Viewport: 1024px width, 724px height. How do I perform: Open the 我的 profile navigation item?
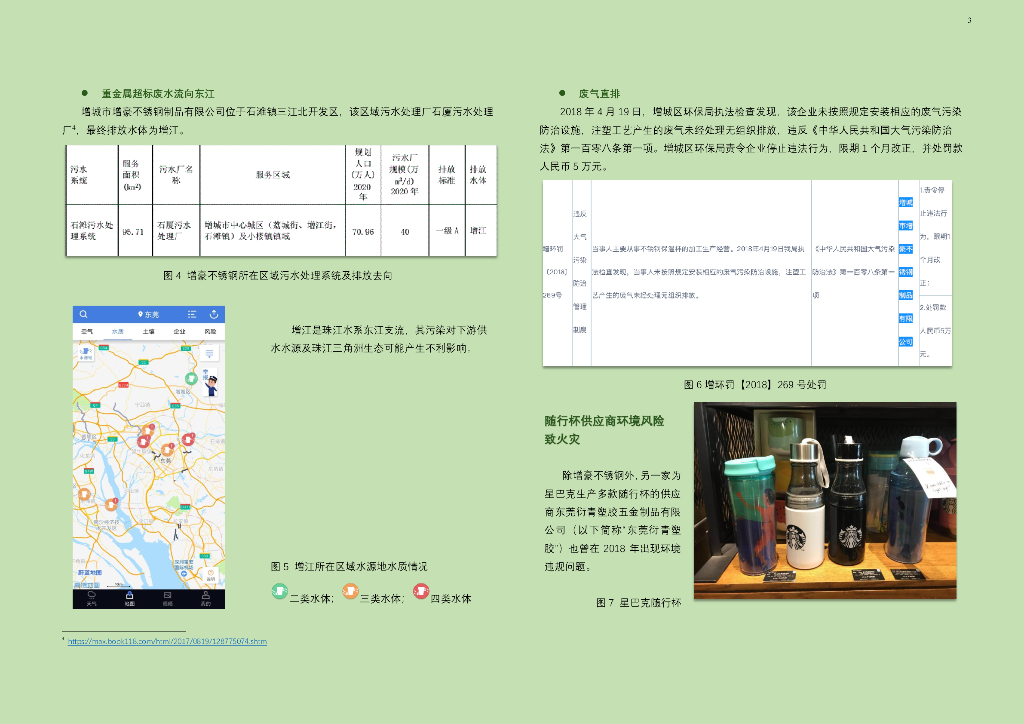pyautogui.click(x=206, y=599)
